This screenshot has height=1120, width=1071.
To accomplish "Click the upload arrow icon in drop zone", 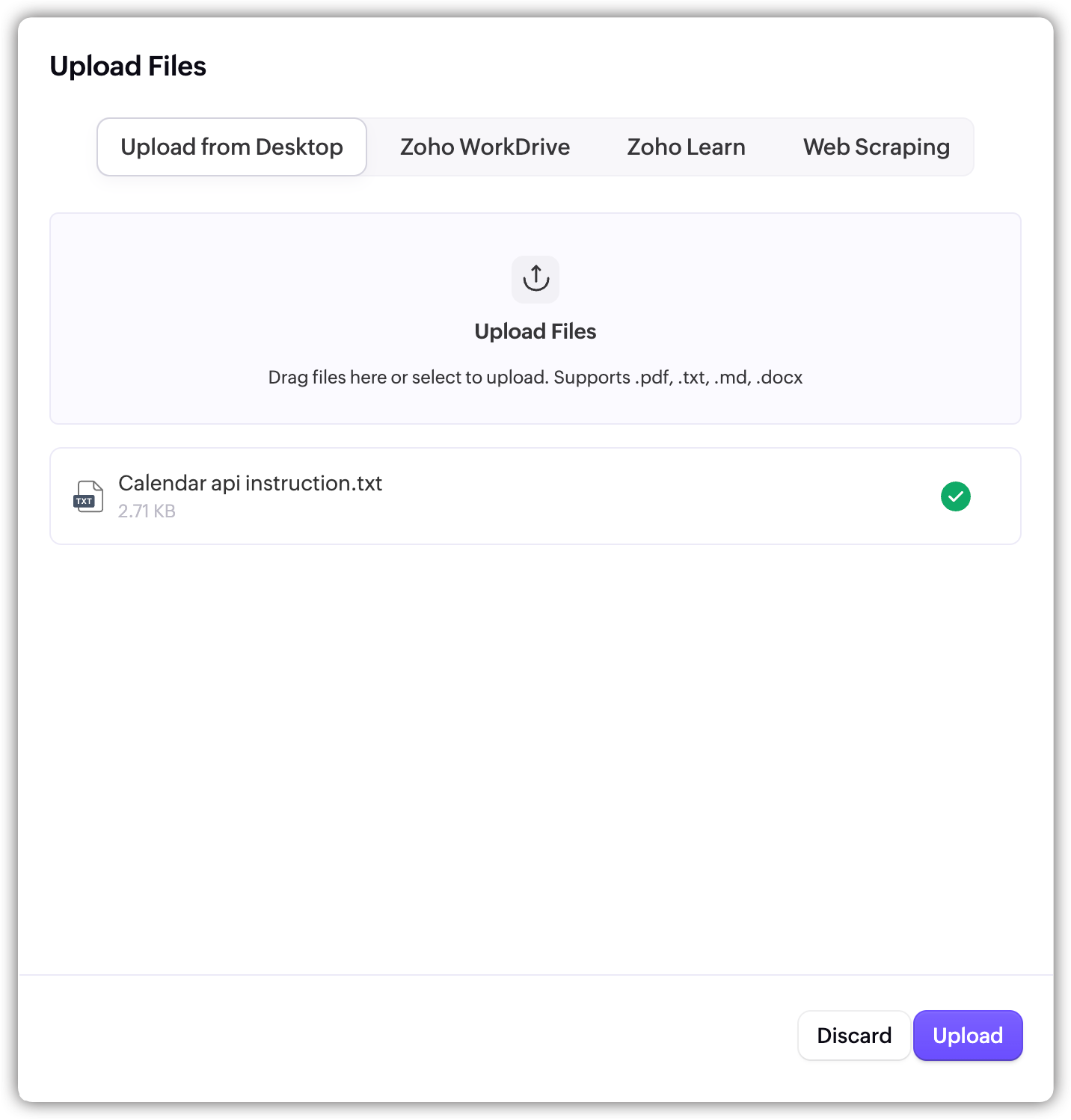I will 535,279.
